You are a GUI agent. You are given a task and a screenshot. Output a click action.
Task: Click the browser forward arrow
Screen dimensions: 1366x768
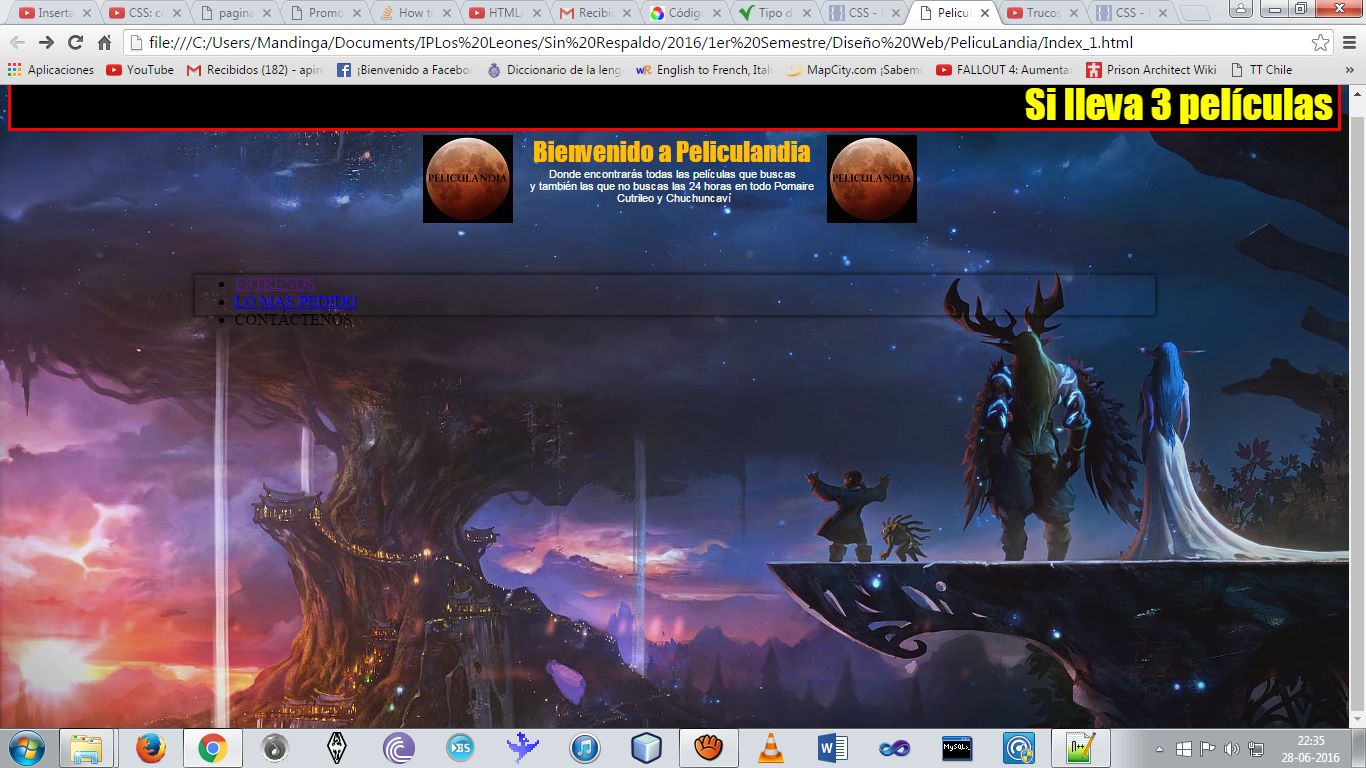click(46, 43)
